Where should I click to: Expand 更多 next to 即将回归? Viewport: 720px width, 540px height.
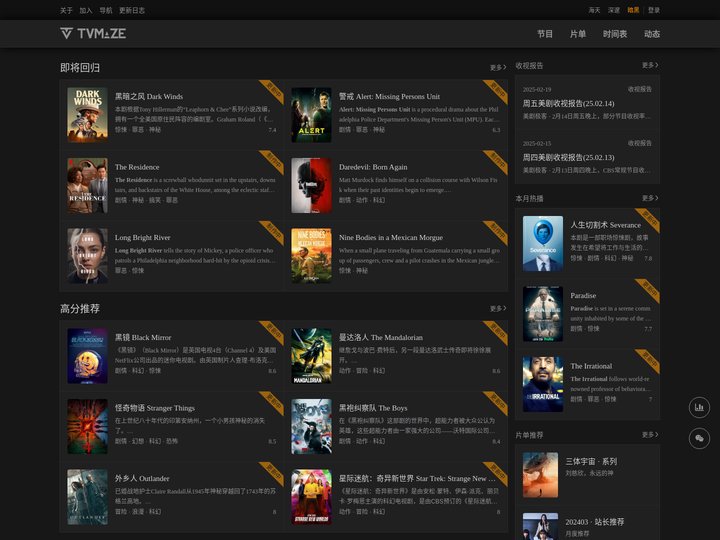(498, 68)
